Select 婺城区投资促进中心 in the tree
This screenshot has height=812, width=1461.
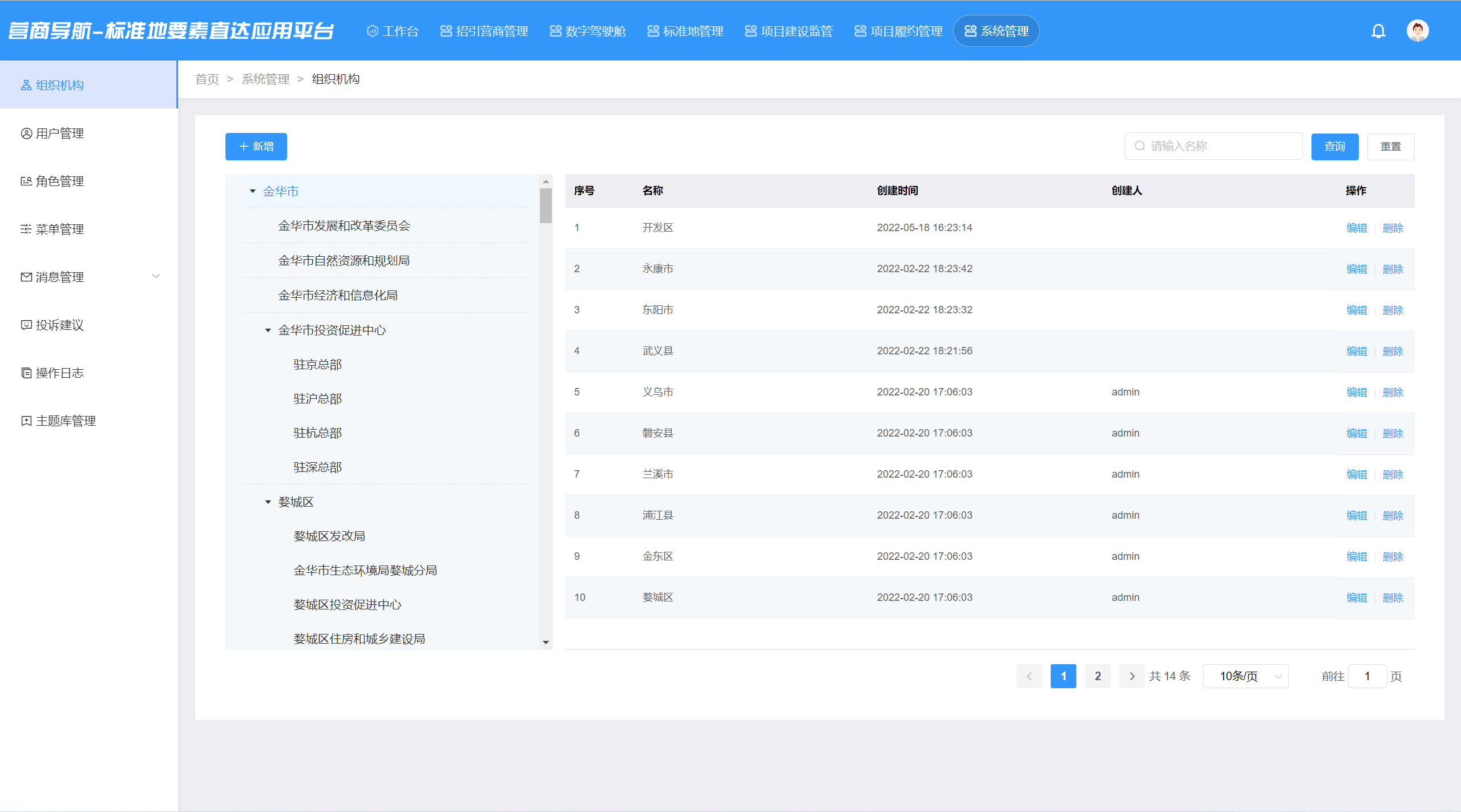pyautogui.click(x=348, y=605)
